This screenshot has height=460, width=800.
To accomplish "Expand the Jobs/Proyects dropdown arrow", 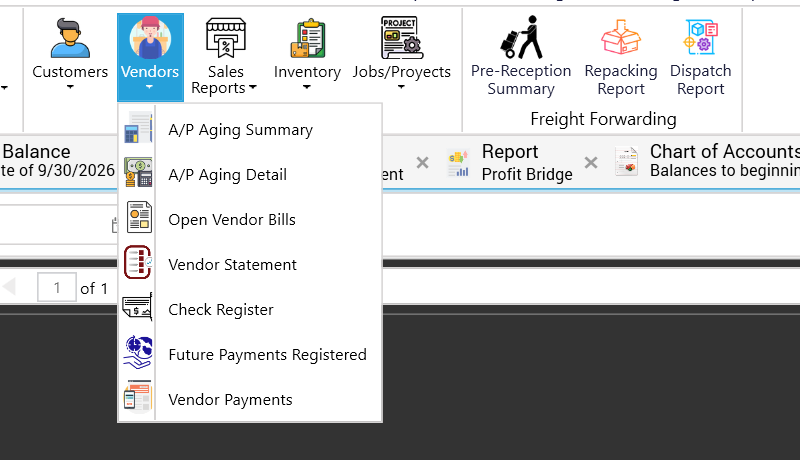I will (402, 87).
